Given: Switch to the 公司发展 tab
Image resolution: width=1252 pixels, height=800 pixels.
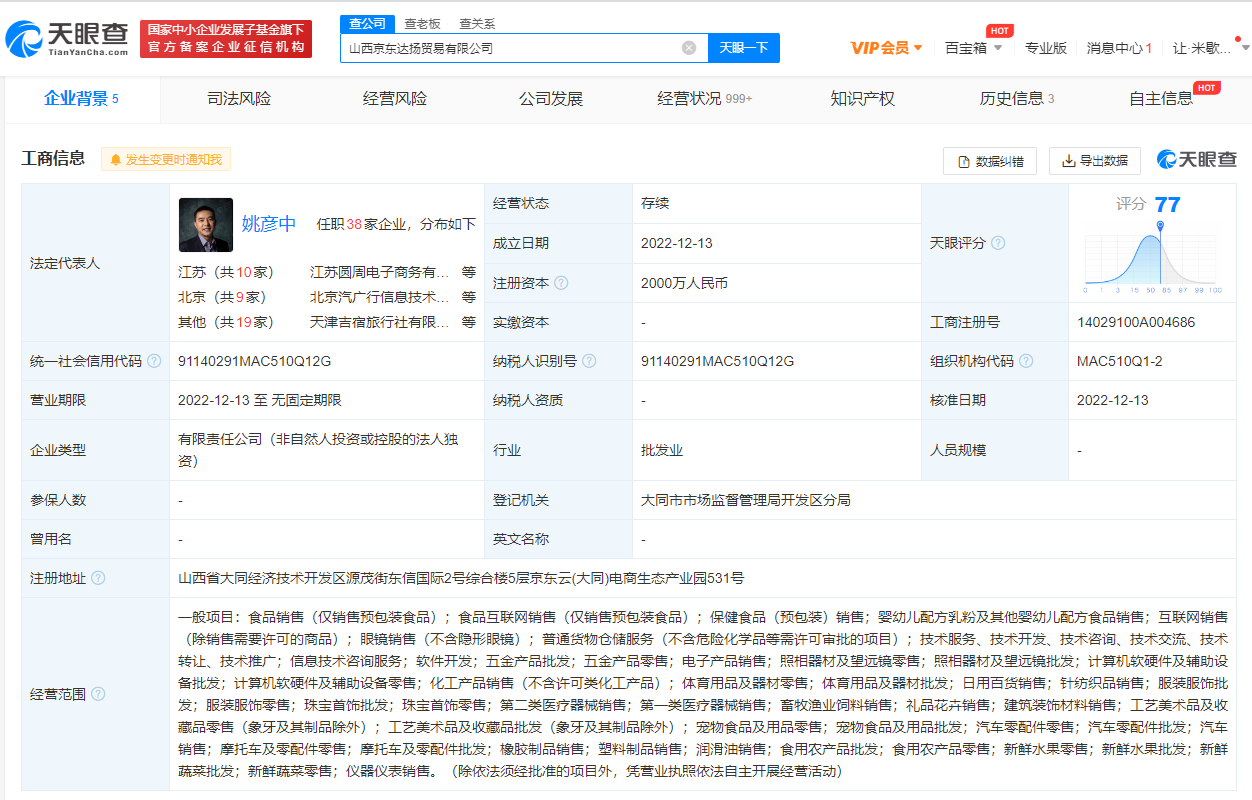Looking at the screenshot, I should tap(551, 99).
